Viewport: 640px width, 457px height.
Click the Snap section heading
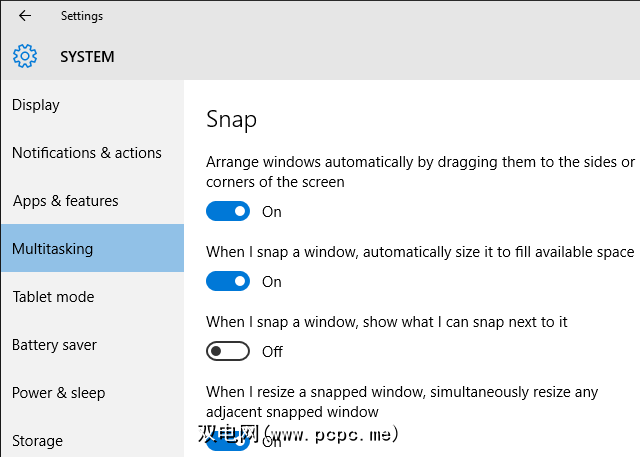pyautogui.click(x=231, y=119)
